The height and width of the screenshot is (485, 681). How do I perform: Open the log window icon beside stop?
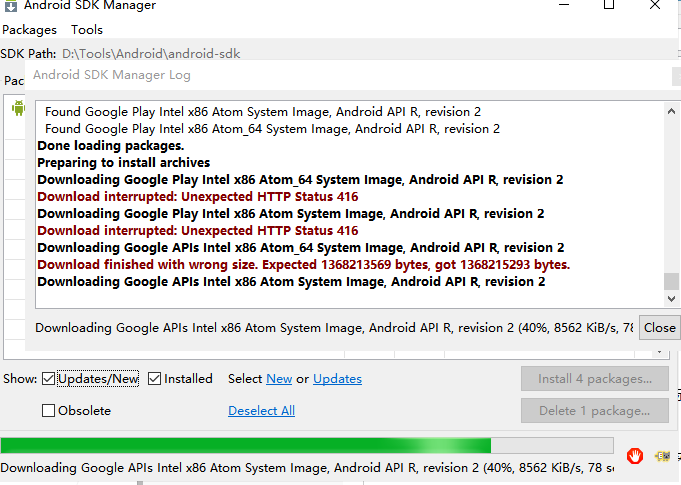click(x=663, y=456)
